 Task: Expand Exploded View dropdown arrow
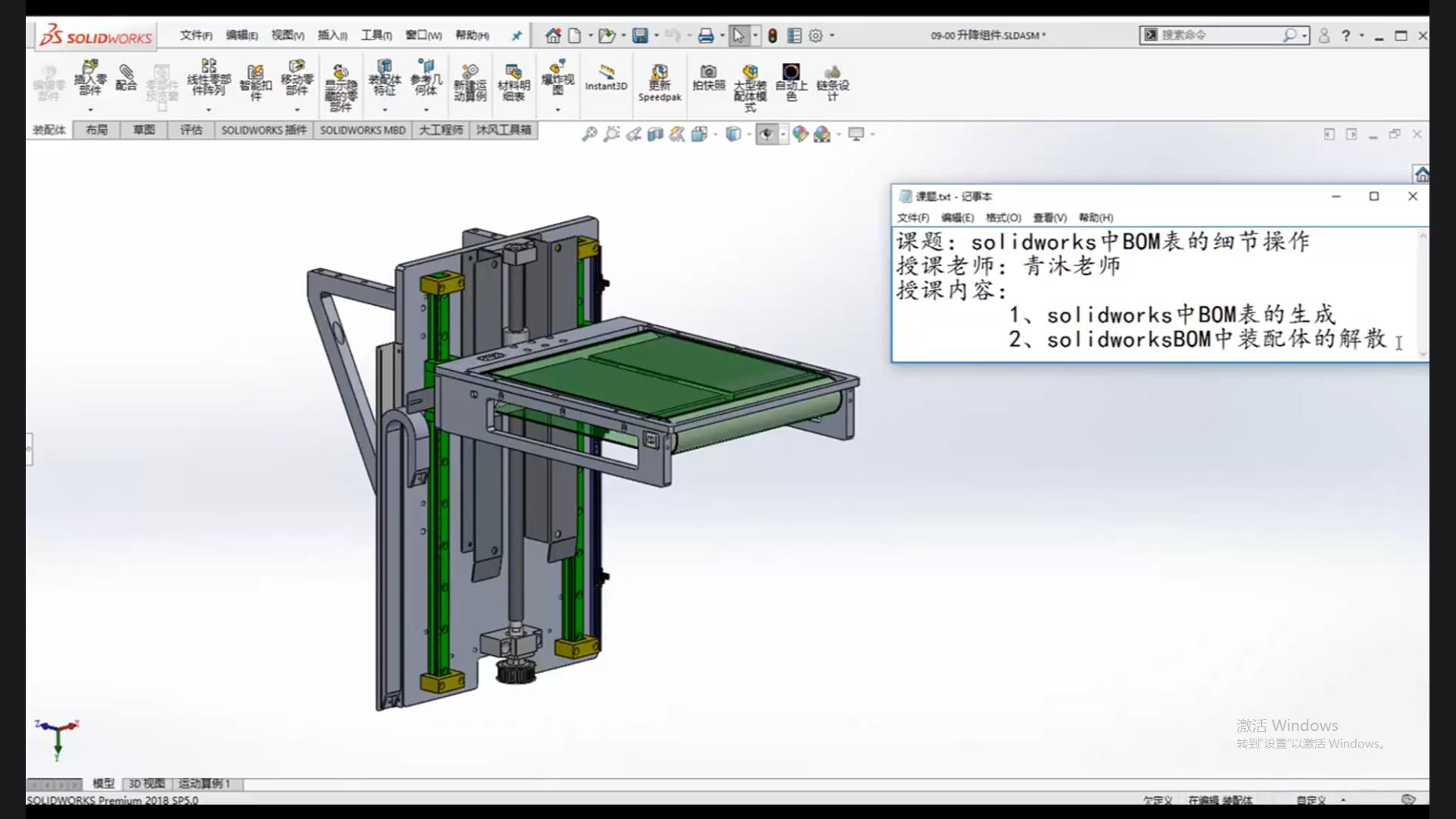(557, 110)
